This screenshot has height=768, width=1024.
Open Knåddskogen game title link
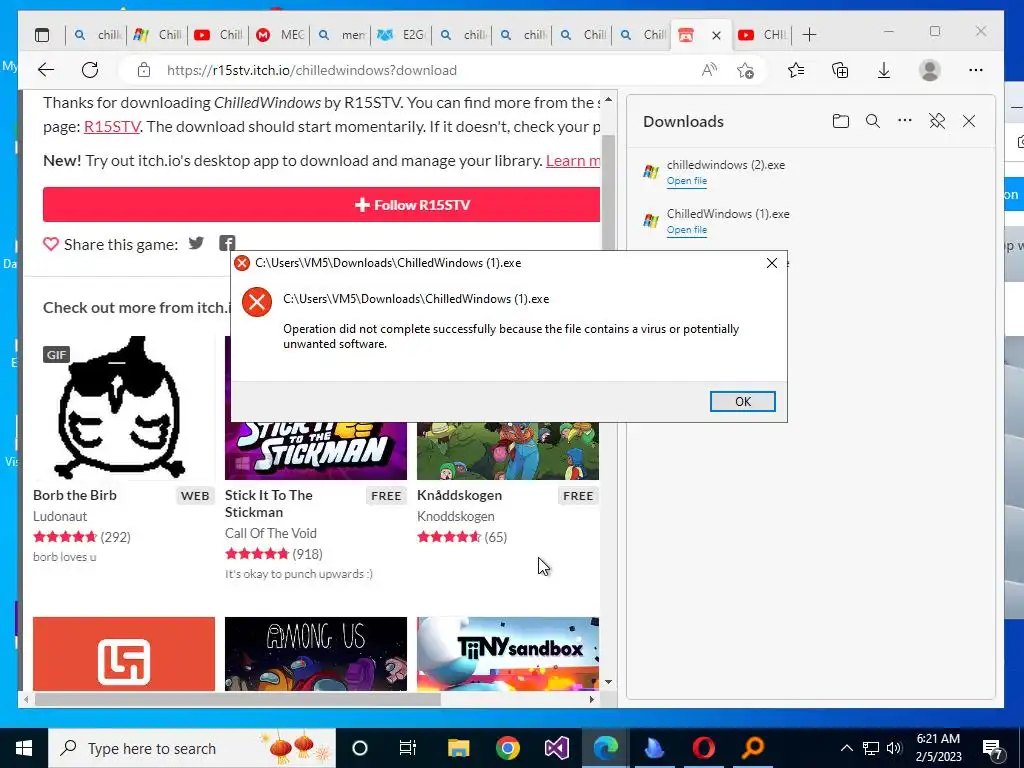click(459, 495)
